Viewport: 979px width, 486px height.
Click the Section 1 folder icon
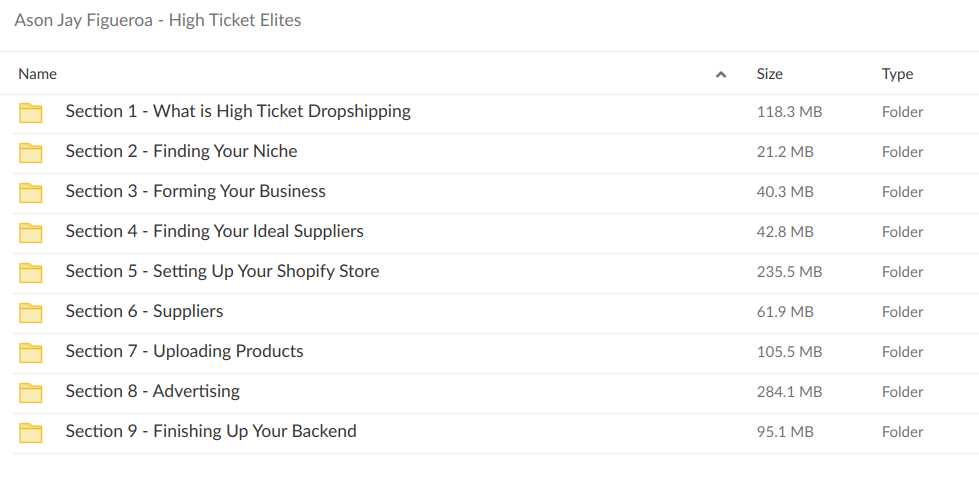(x=31, y=112)
